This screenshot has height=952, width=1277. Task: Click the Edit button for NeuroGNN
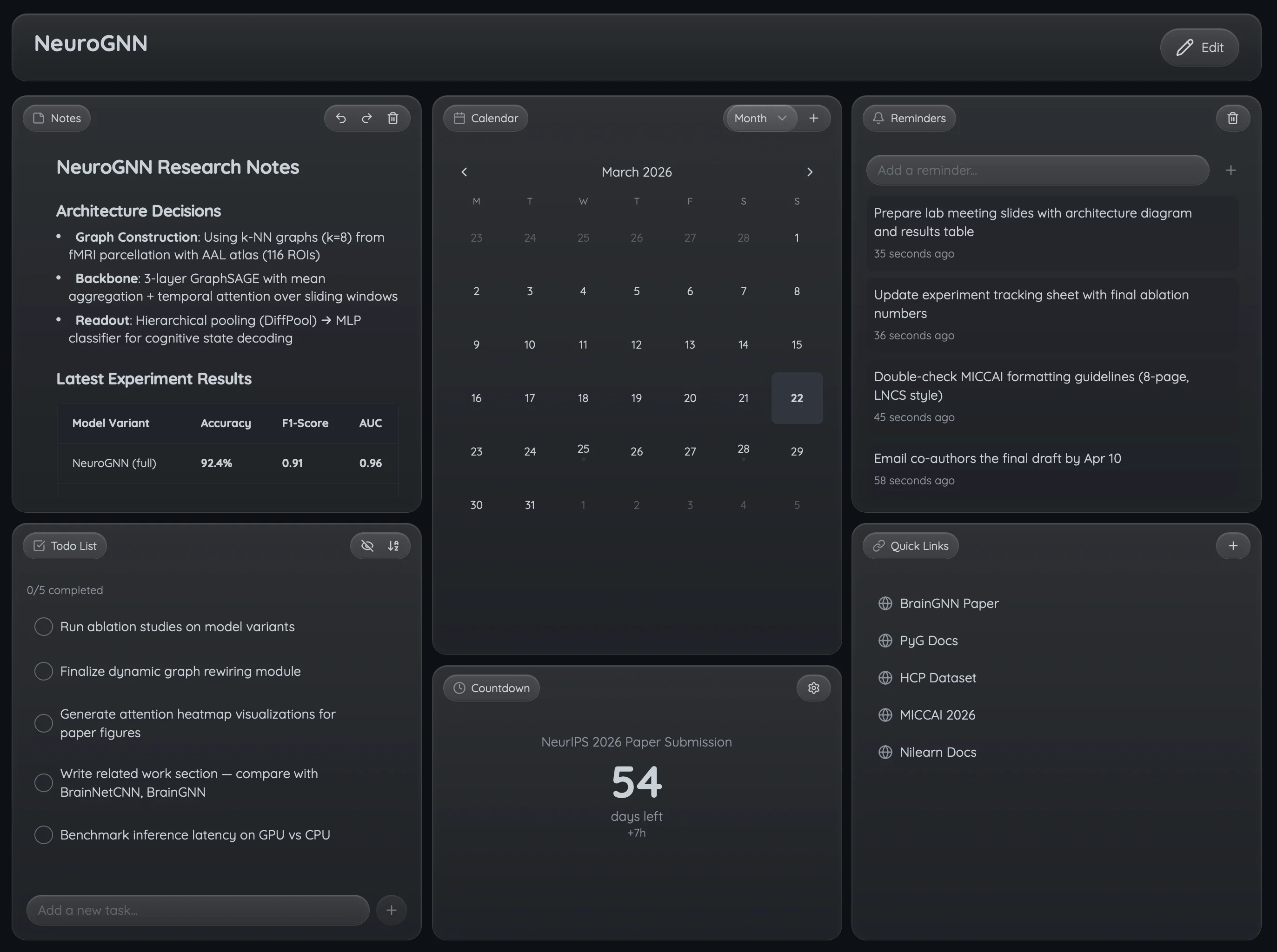pos(1200,47)
